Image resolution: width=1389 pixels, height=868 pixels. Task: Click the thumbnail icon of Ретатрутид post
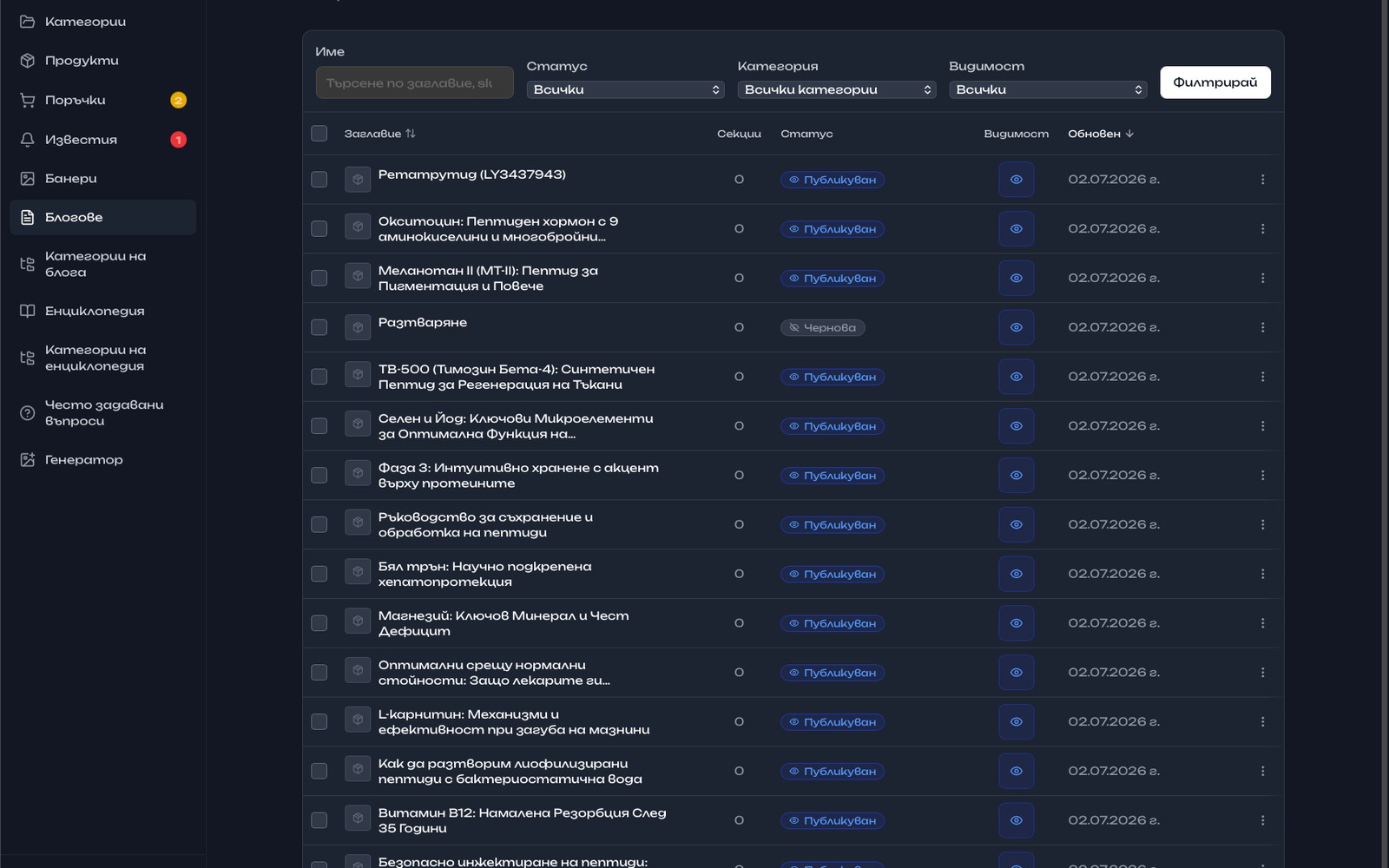pos(358,180)
